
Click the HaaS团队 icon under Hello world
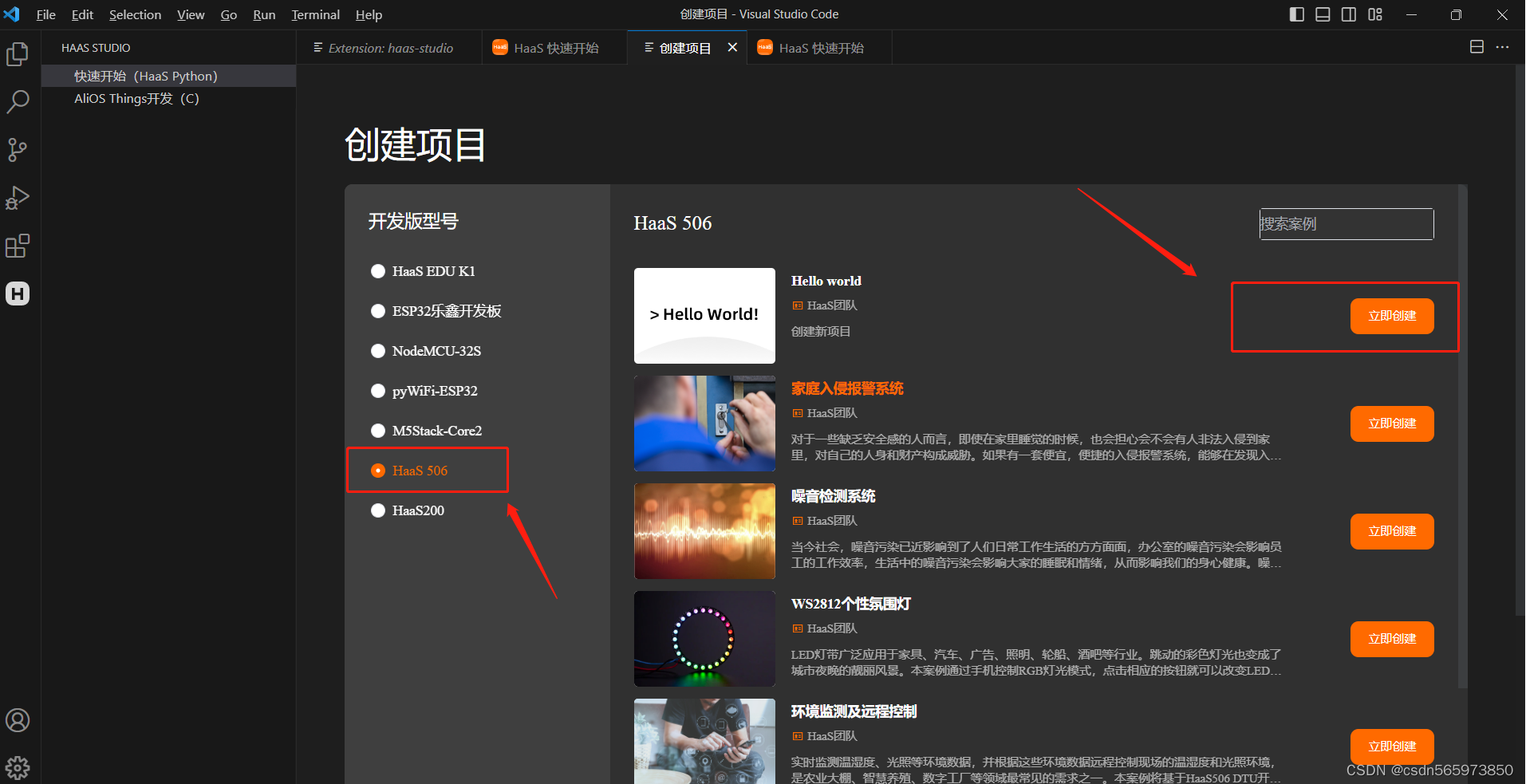coord(797,305)
